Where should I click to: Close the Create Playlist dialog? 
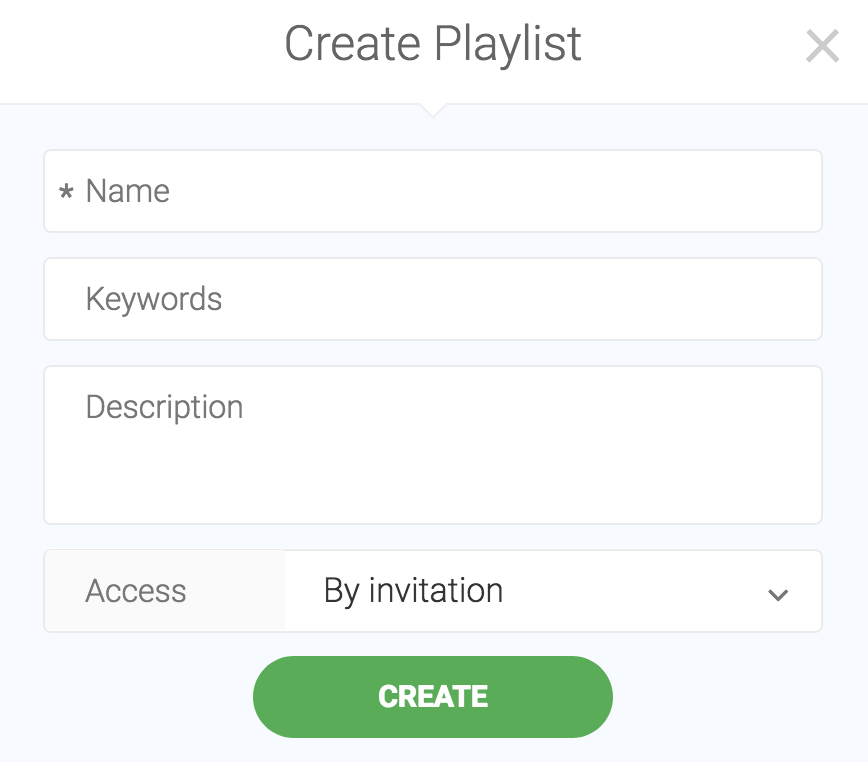pyautogui.click(x=822, y=46)
